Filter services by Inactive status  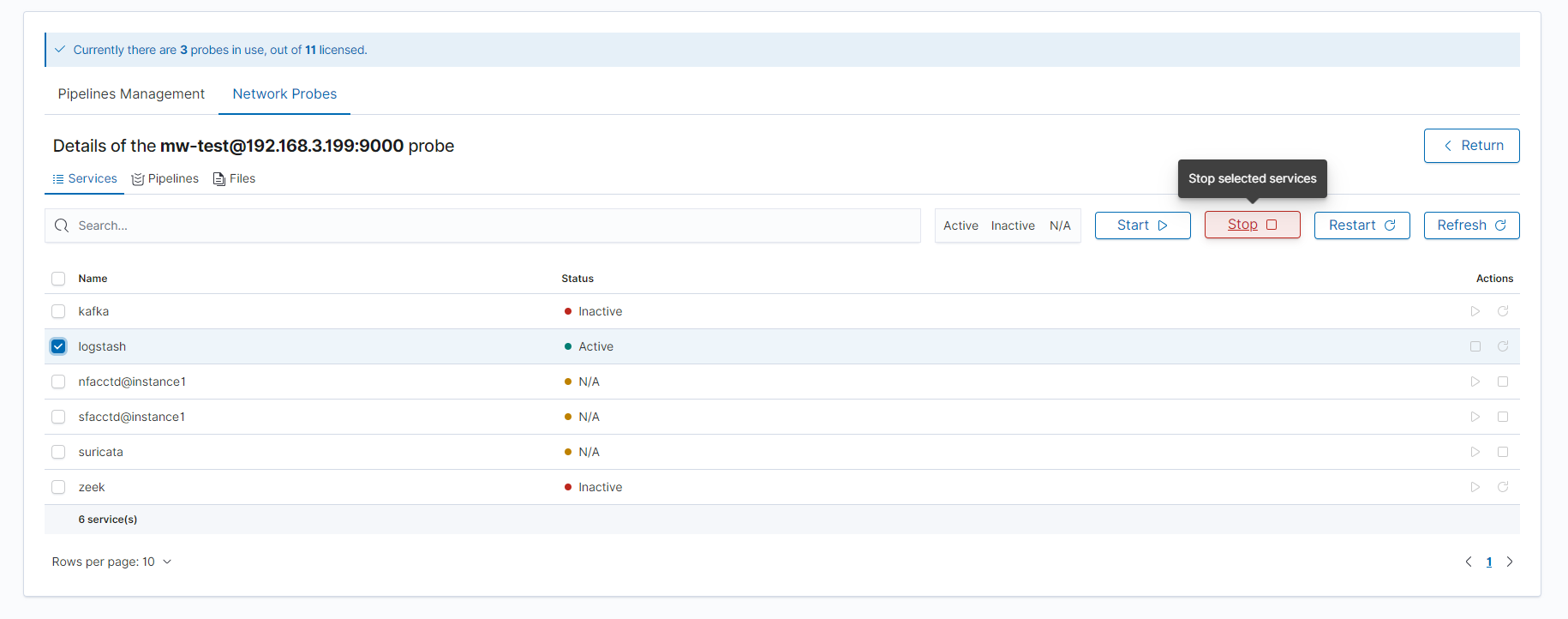1013,225
